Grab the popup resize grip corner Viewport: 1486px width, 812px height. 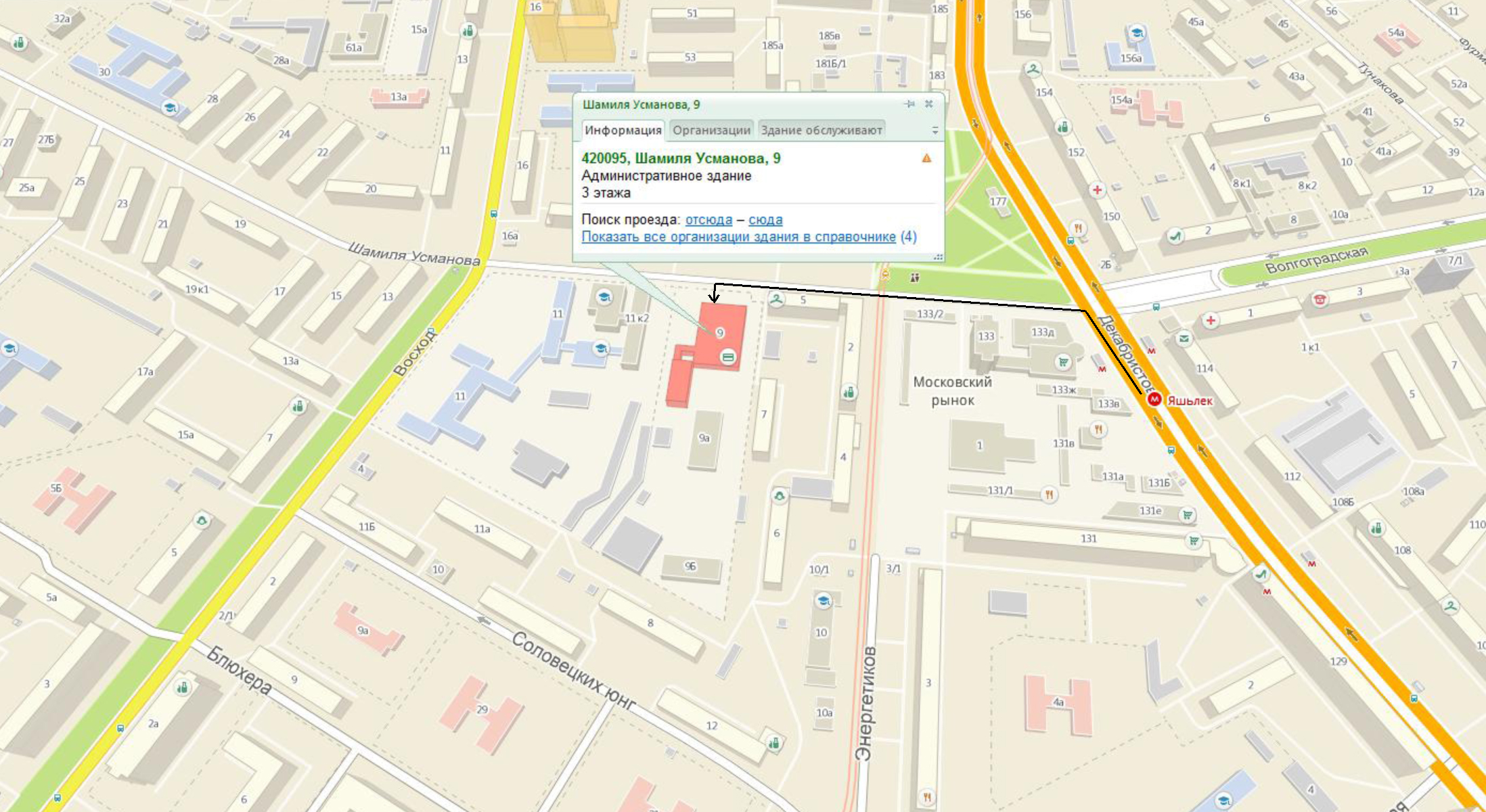click(938, 256)
